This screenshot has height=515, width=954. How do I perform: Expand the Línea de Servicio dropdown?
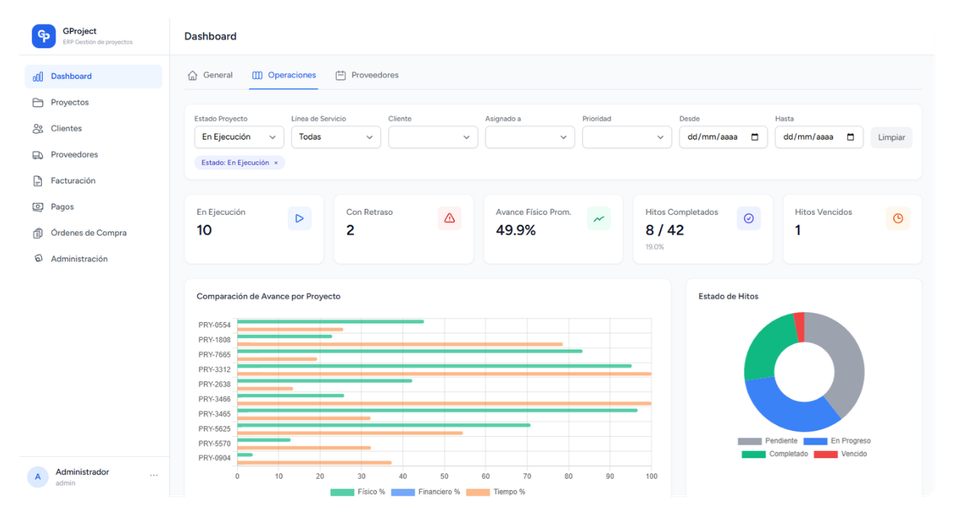(335, 137)
